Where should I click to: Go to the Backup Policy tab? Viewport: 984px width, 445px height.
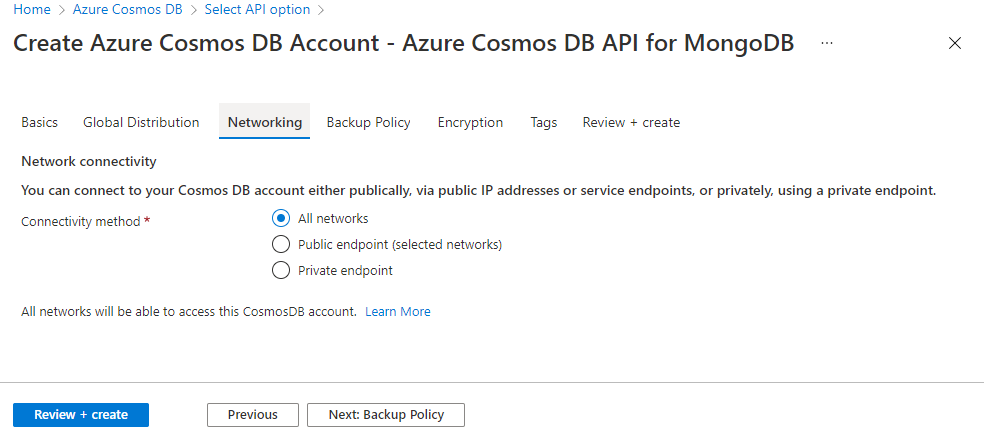pyautogui.click(x=368, y=122)
